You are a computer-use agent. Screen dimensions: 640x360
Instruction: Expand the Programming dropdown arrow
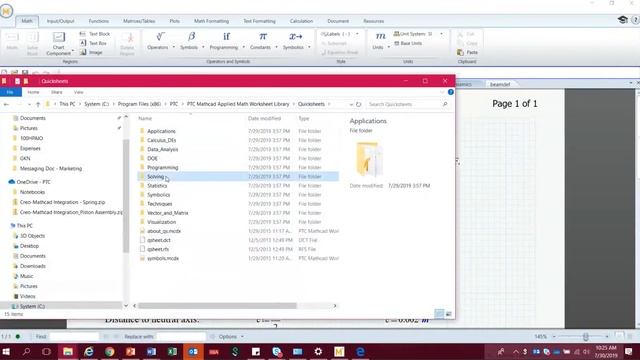click(244, 47)
